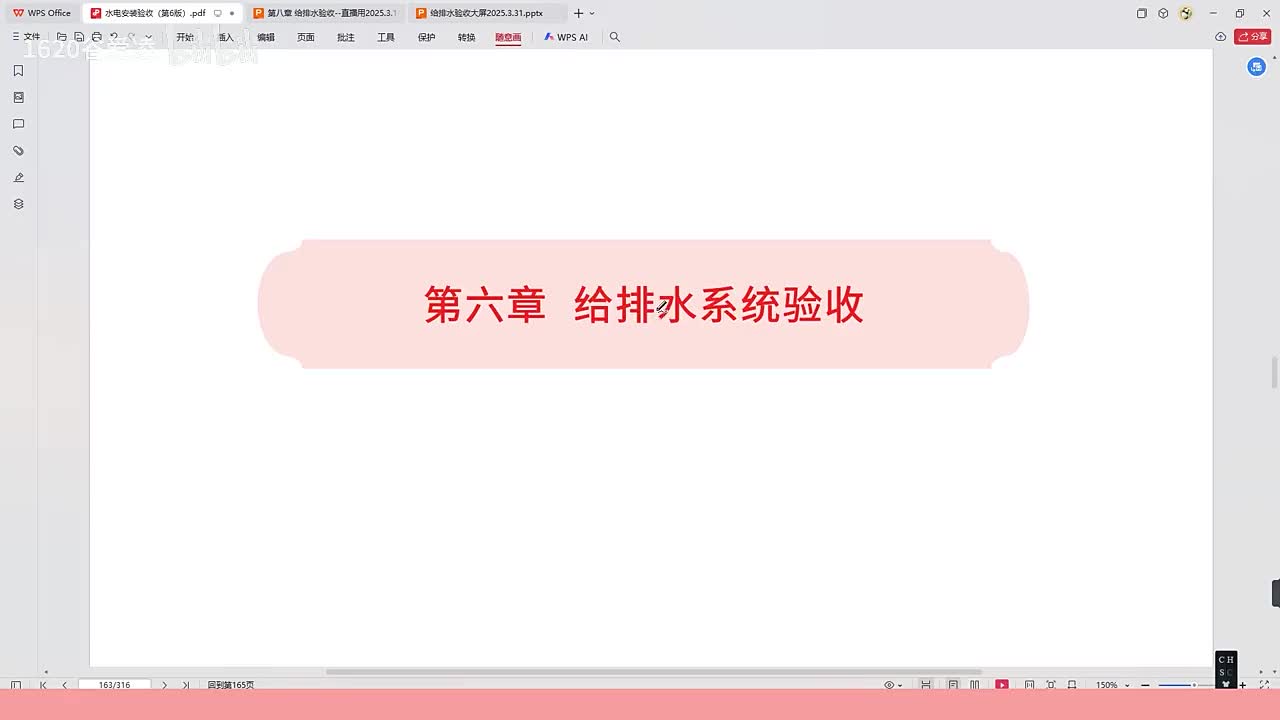Enter fullscreen using the corner expand icon
Viewport: 1280px width, 720px height.
click(x=1264, y=685)
